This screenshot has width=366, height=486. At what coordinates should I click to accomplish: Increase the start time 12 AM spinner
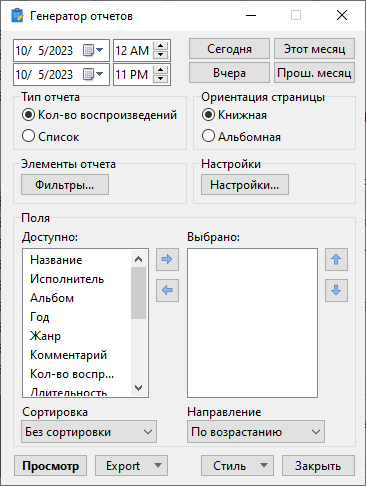(x=161, y=46)
